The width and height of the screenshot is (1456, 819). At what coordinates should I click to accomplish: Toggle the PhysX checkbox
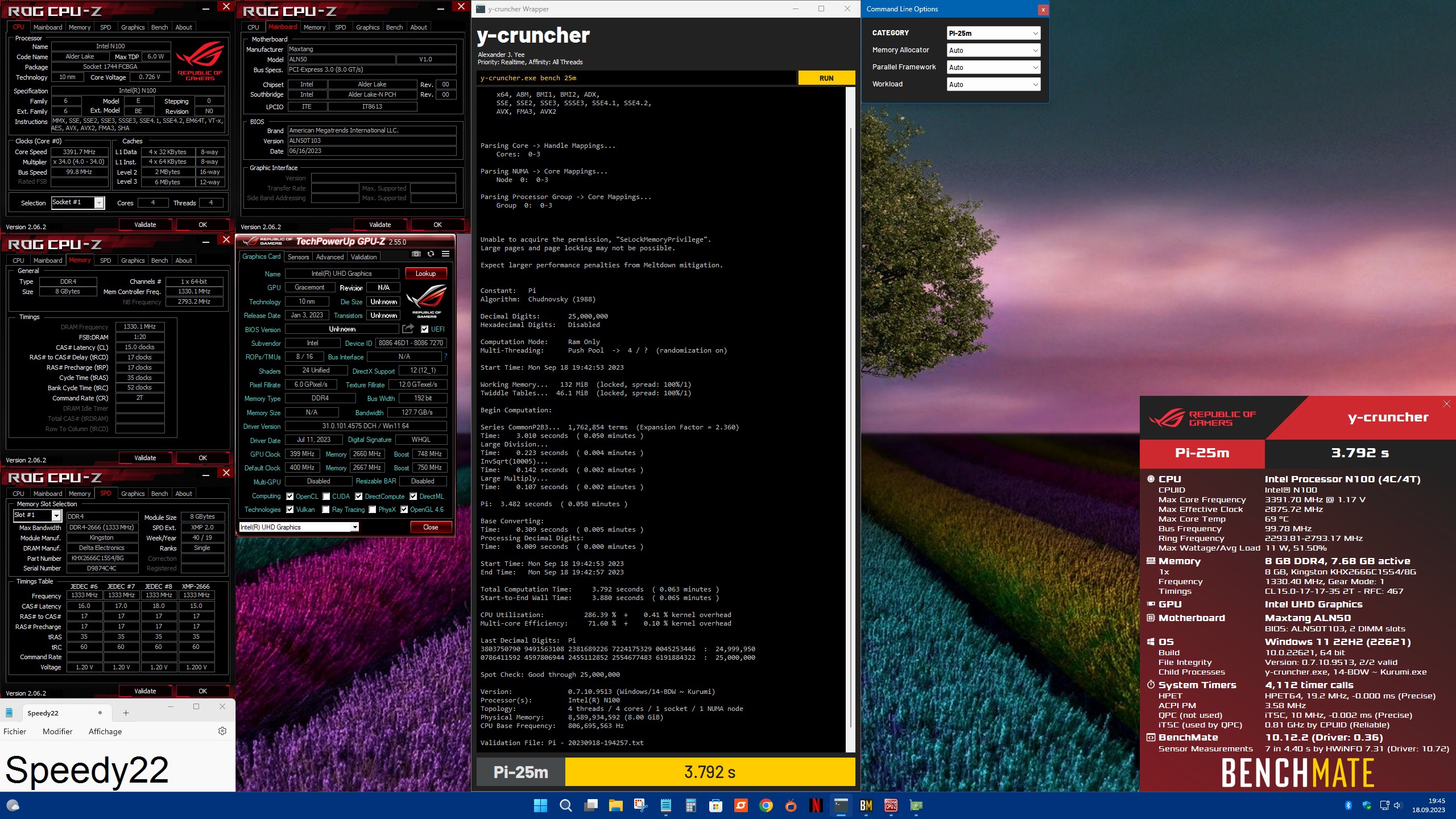(x=373, y=510)
